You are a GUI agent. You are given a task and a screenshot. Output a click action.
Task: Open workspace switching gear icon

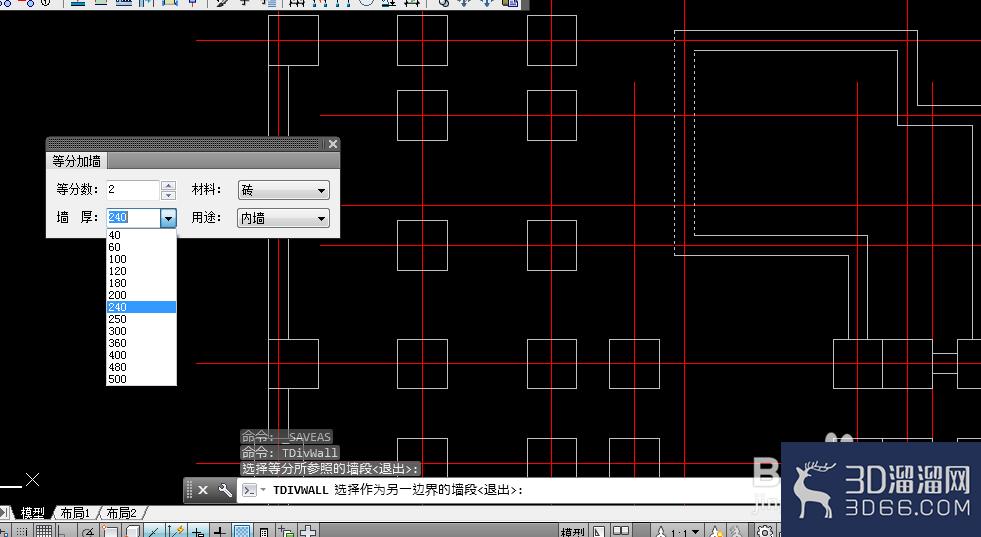[765, 531]
